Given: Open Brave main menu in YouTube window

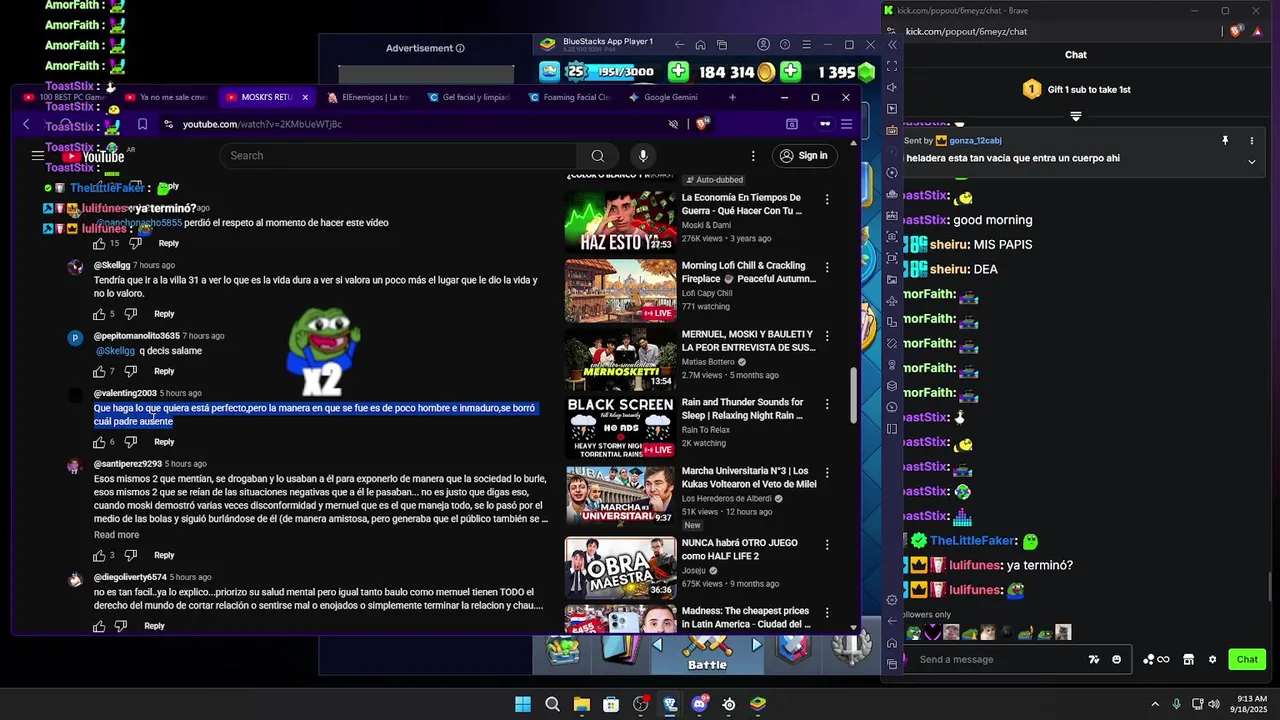Looking at the screenshot, I should point(846,124).
